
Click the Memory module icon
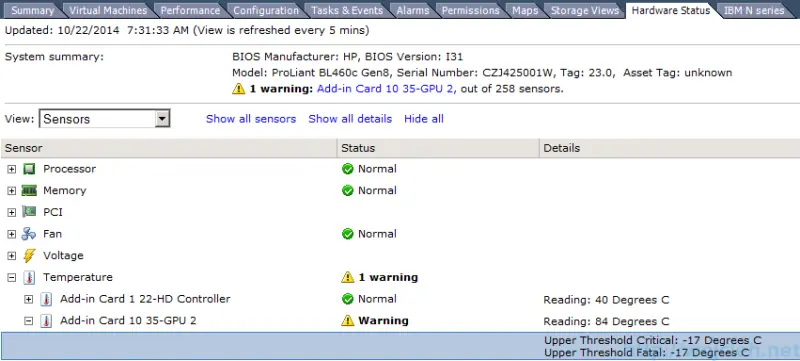coord(29,191)
